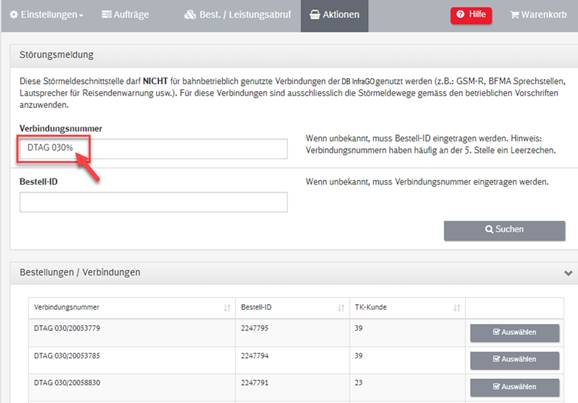Sort table by Bestell-ID column arrows

point(341,308)
